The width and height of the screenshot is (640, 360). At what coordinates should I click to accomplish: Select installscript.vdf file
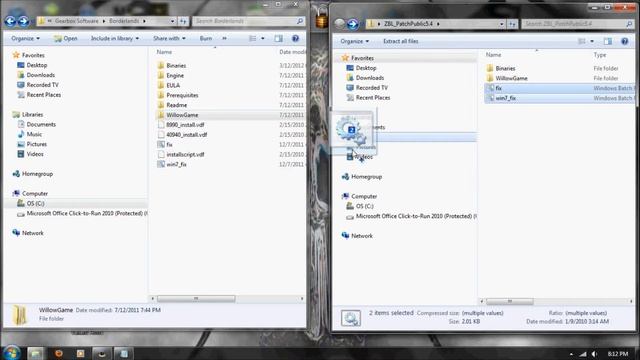coord(185,154)
